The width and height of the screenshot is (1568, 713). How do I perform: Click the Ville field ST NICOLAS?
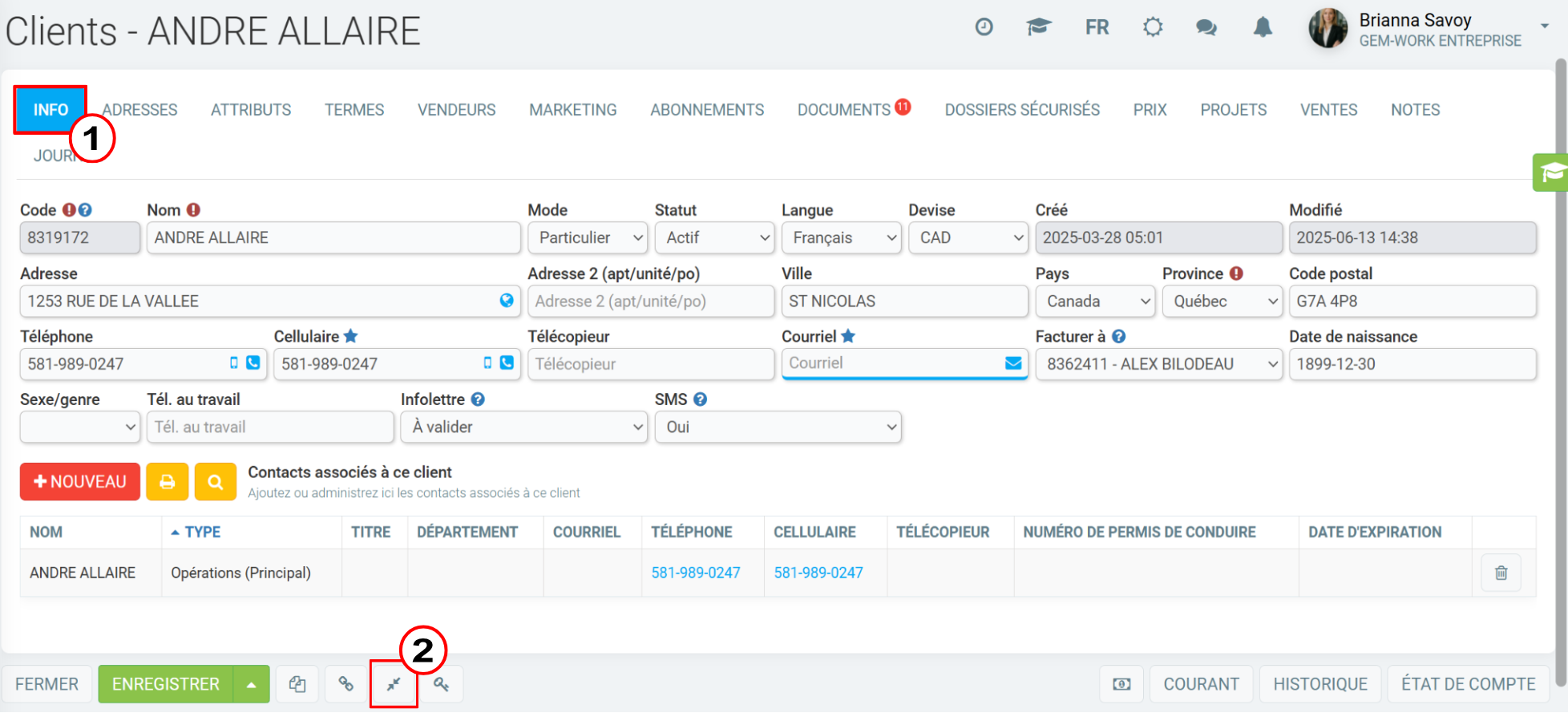[x=905, y=301]
